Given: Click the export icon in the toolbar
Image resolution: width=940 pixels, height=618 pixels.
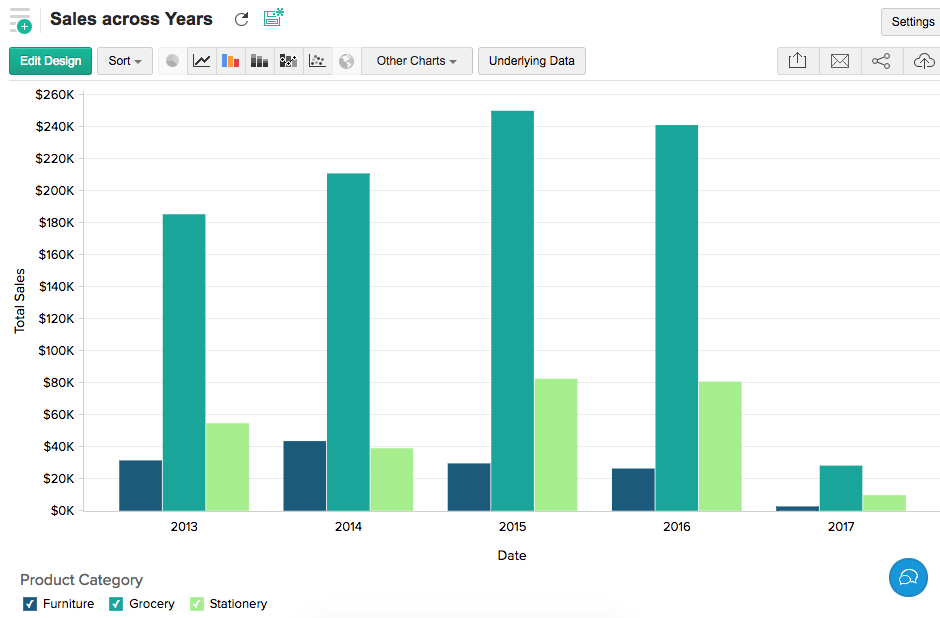Looking at the screenshot, I should (x=797, y=61).
